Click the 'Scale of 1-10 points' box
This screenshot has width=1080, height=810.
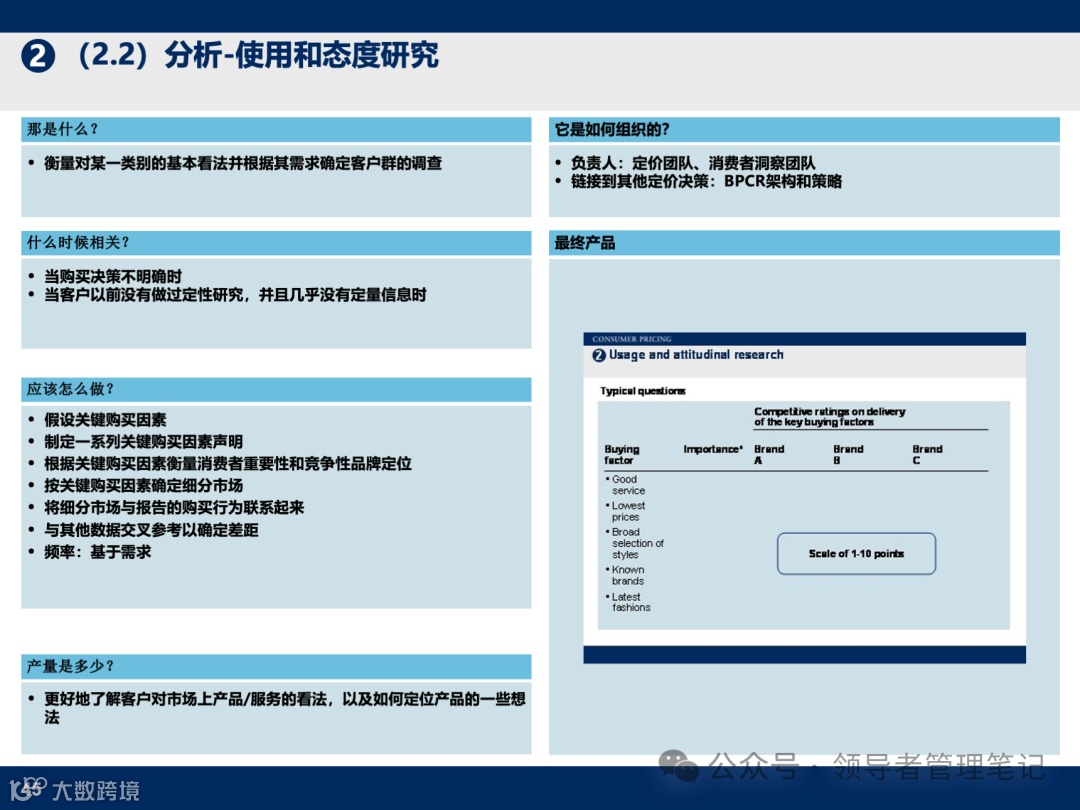click(x=856, y=554)
